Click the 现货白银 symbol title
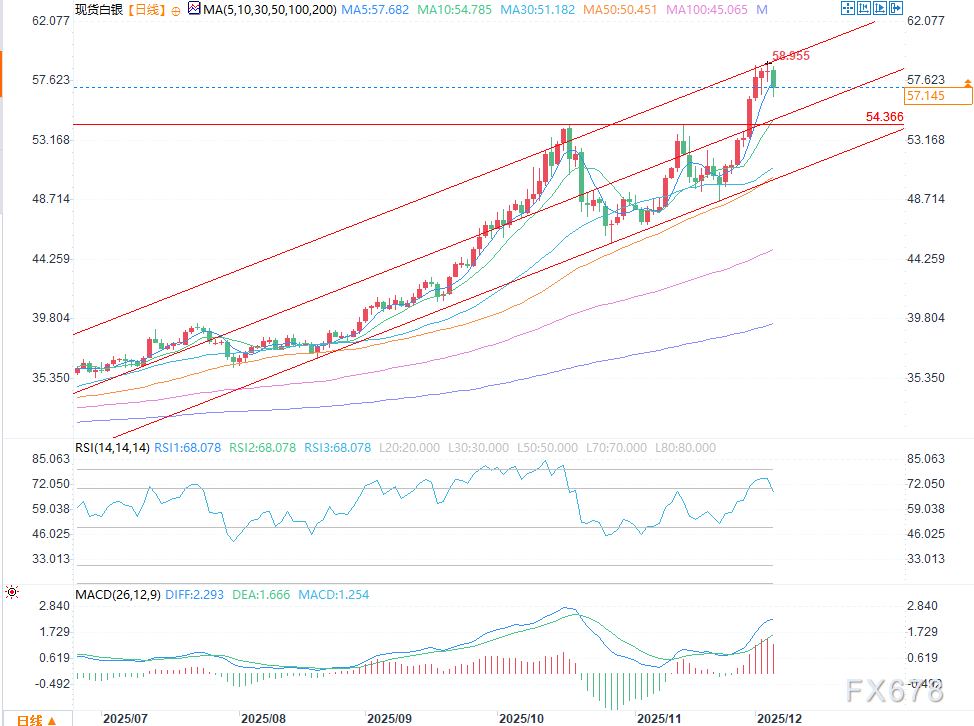The image size is (974, 726). tap(99, 9)
